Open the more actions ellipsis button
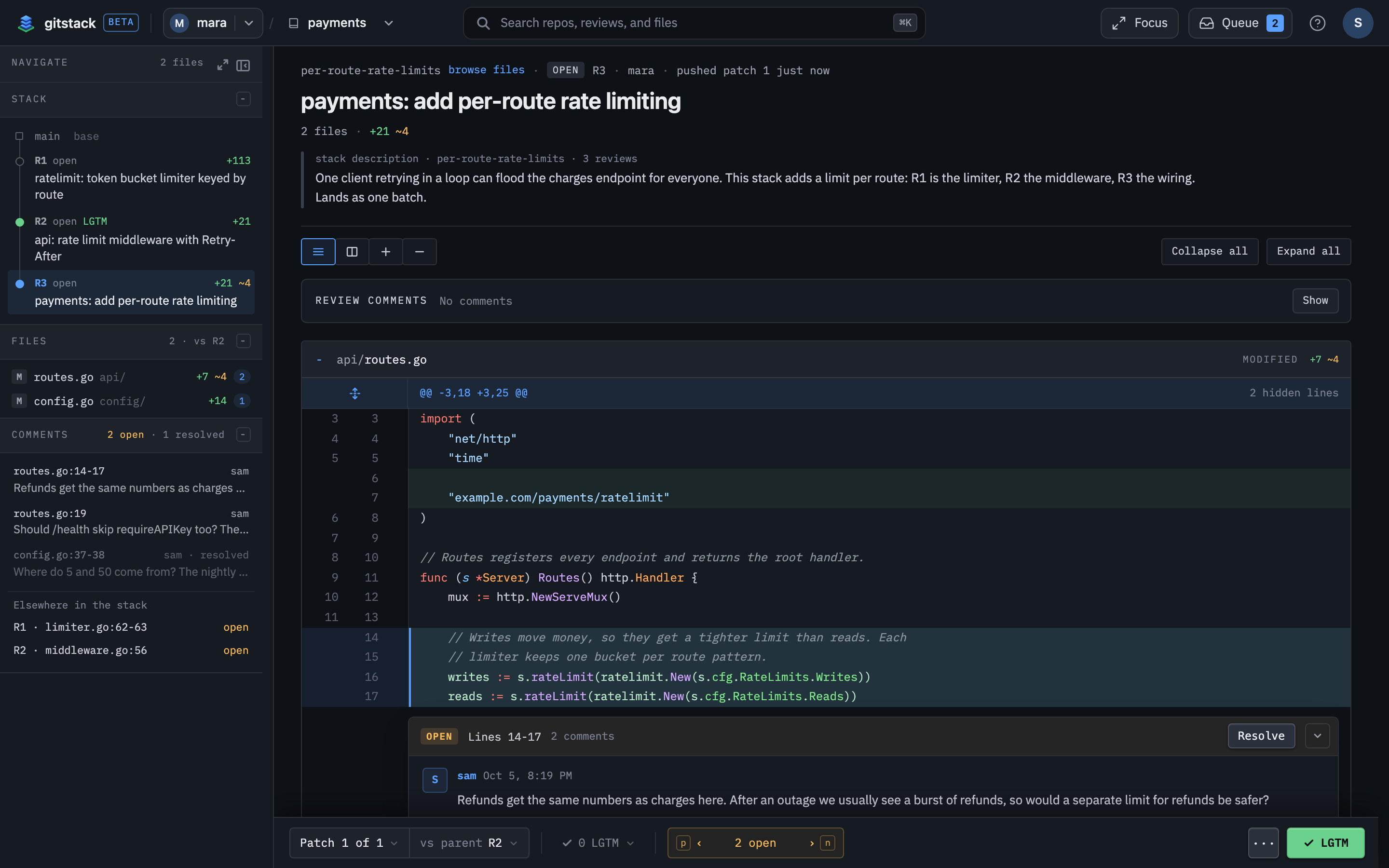 (1263, 843)
